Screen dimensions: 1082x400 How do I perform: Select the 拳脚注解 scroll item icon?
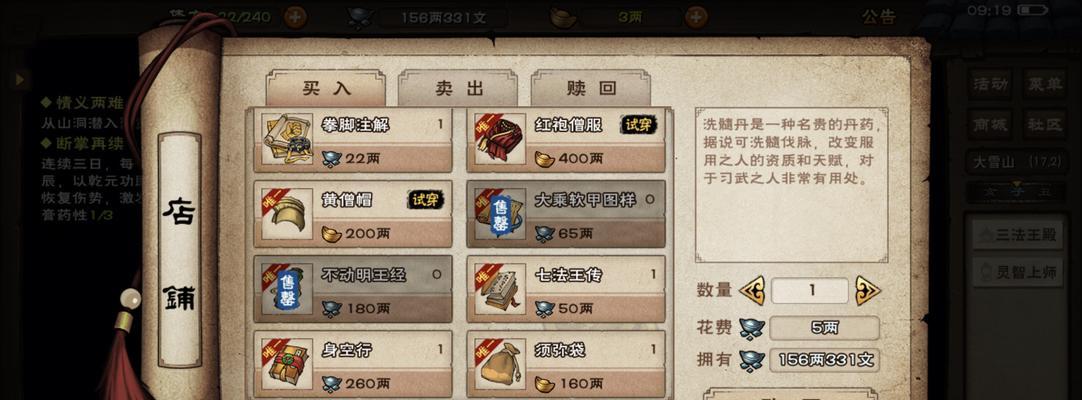(287, 139)
